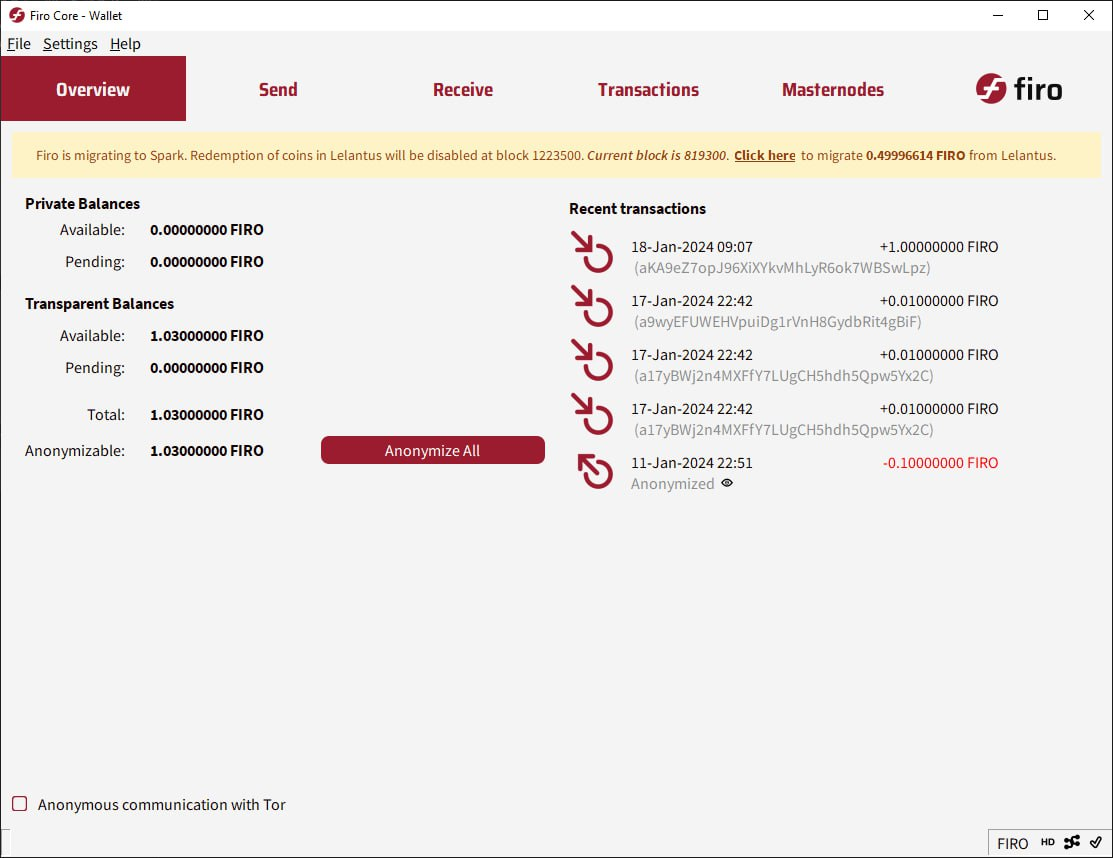
Task: Reveal the Anonymized transaction with the eye toggle
Action: click(727, 483)
